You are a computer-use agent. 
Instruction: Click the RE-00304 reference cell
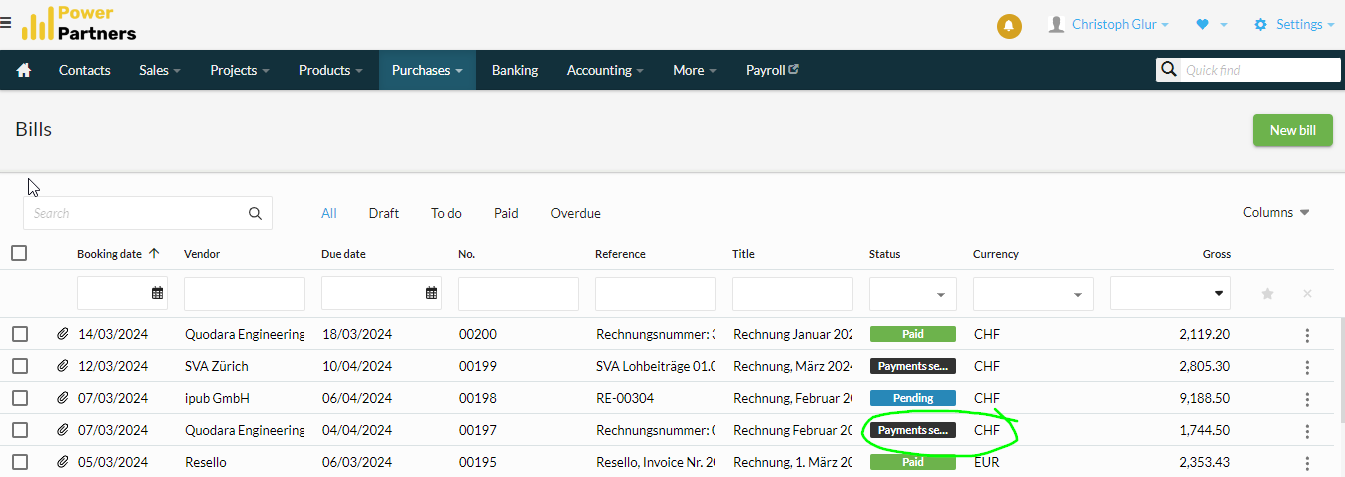[x=625, y=398]
